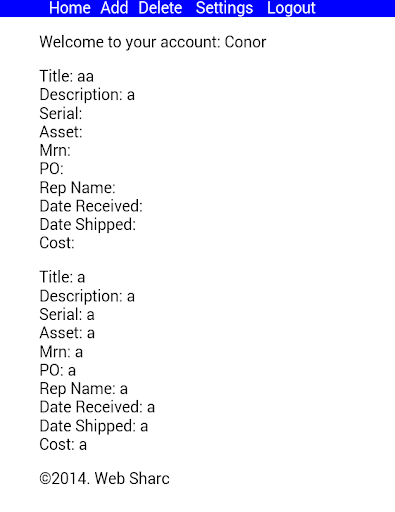
Task: Choose Delete from the top menu
Action: tap(160, 8)
